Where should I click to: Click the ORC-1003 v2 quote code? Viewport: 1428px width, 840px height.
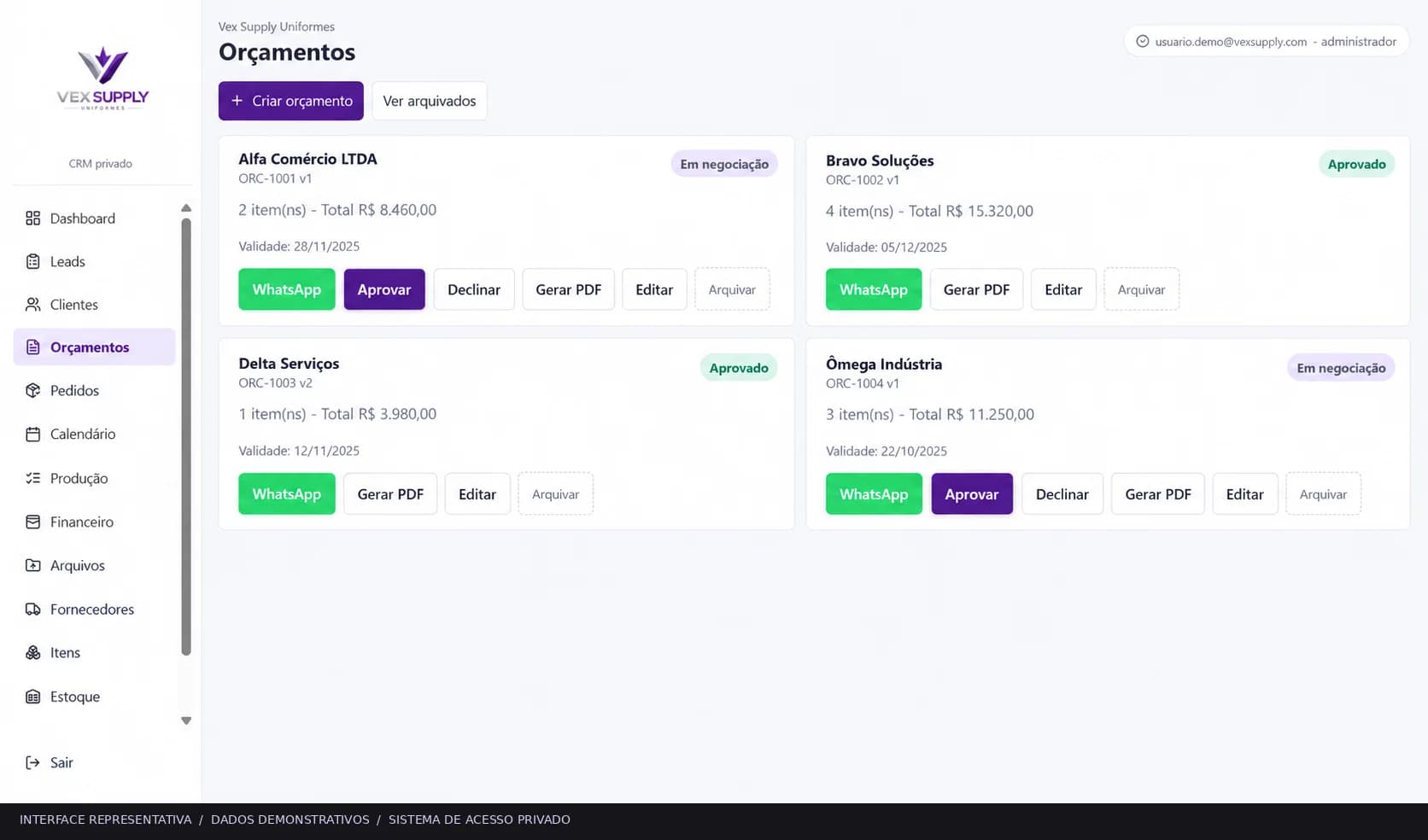[x=275, y=383]
